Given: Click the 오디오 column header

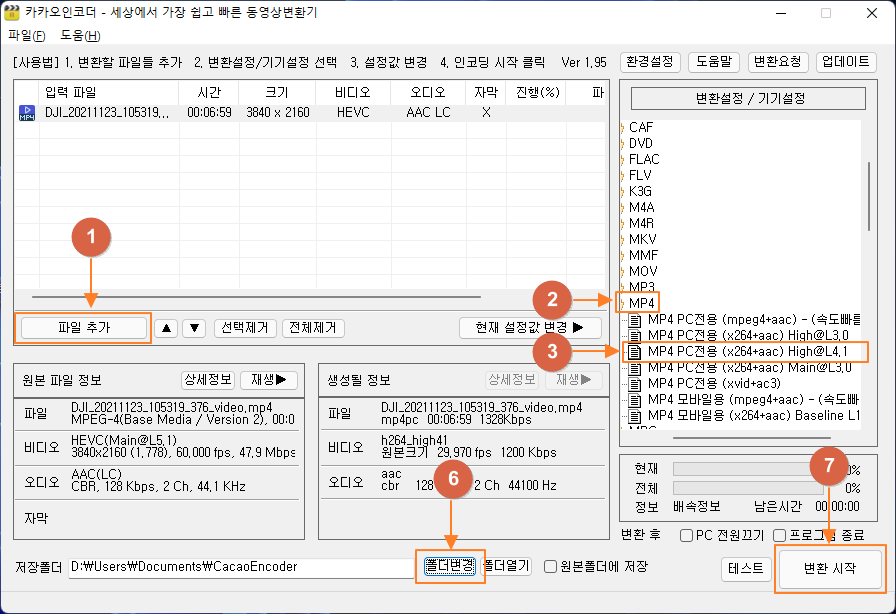Looking at the screenshot, I should [x=428, y=93].
